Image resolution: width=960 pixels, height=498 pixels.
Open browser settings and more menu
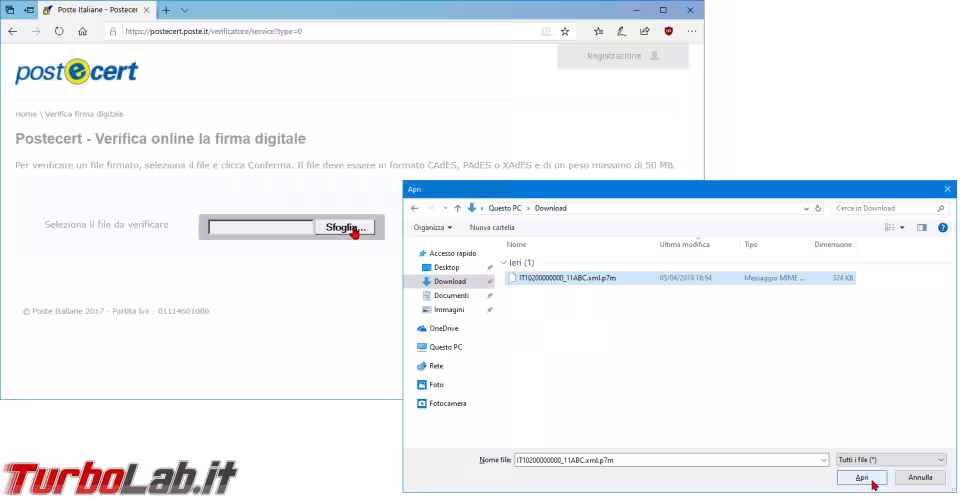coord(692,31)
